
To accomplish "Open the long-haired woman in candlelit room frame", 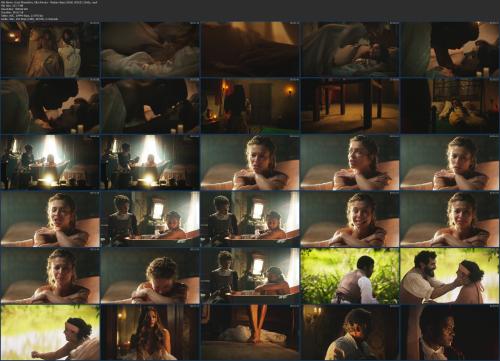I will 150,332.
